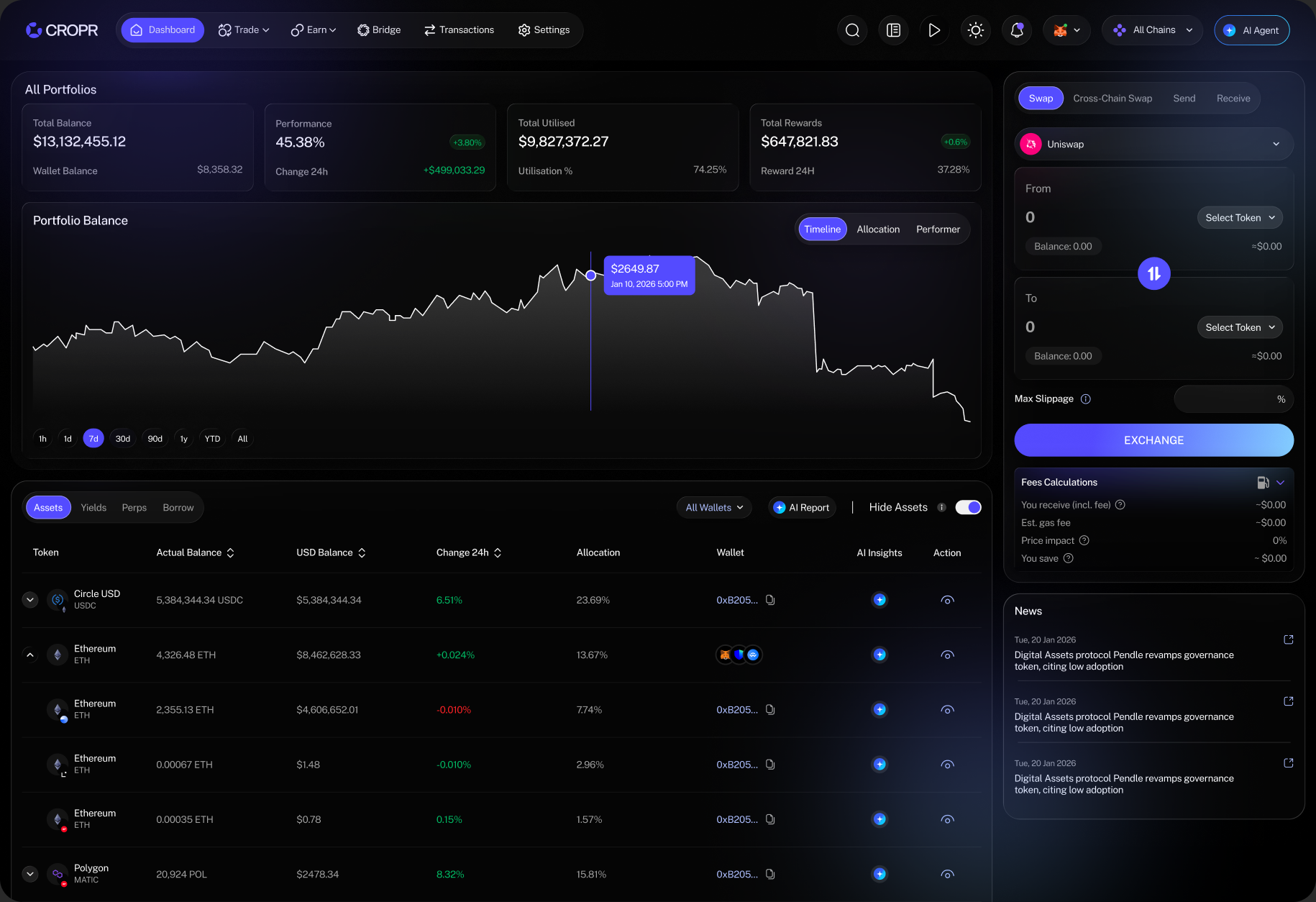Open the search icon in top bar
Screen dimensions: 1316x902
(852, 30)
